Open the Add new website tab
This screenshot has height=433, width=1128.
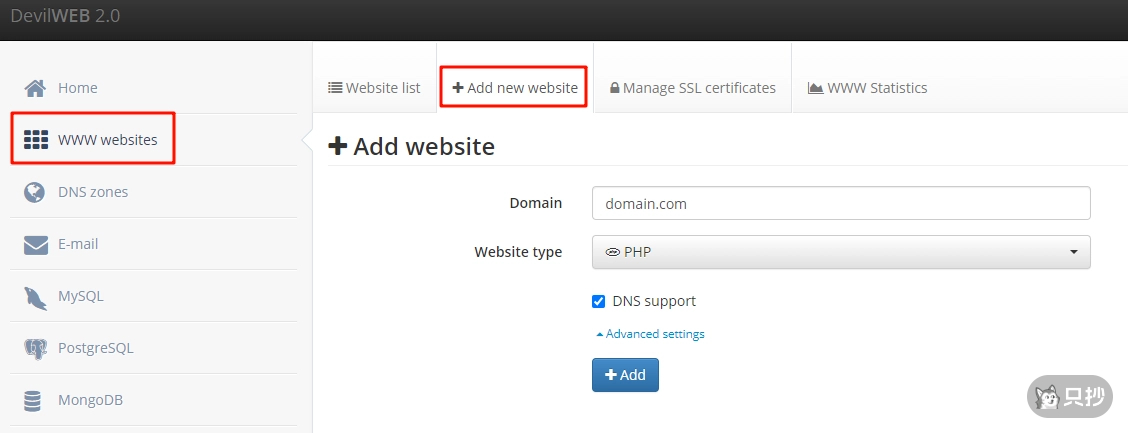click(515, 88)
